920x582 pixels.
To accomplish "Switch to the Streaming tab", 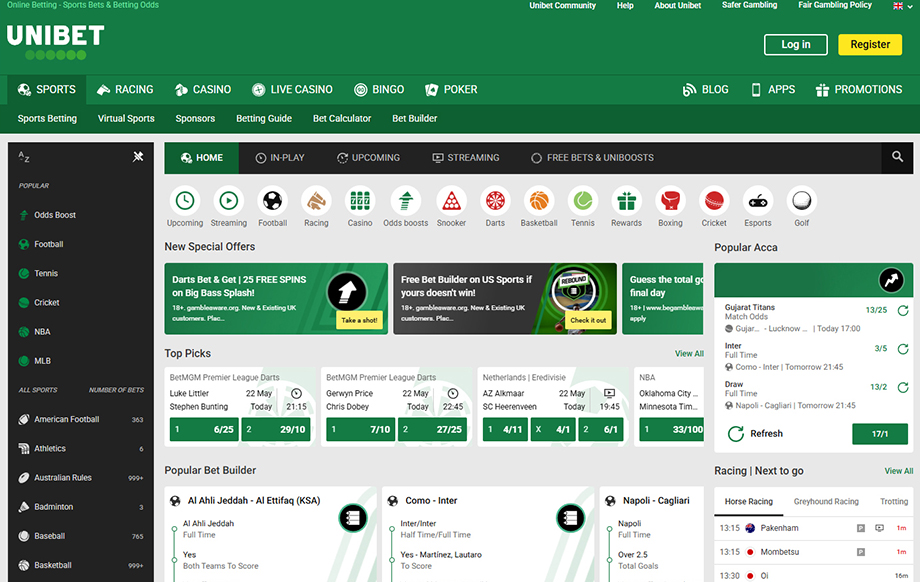I will pyautogui.click(x=466, y=158).
